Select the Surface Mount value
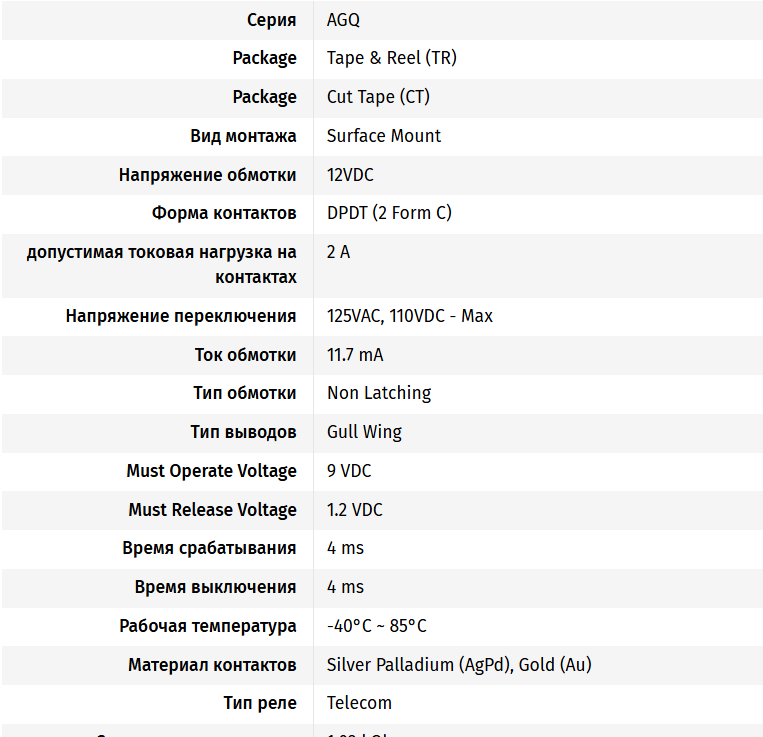 point(383,136)
